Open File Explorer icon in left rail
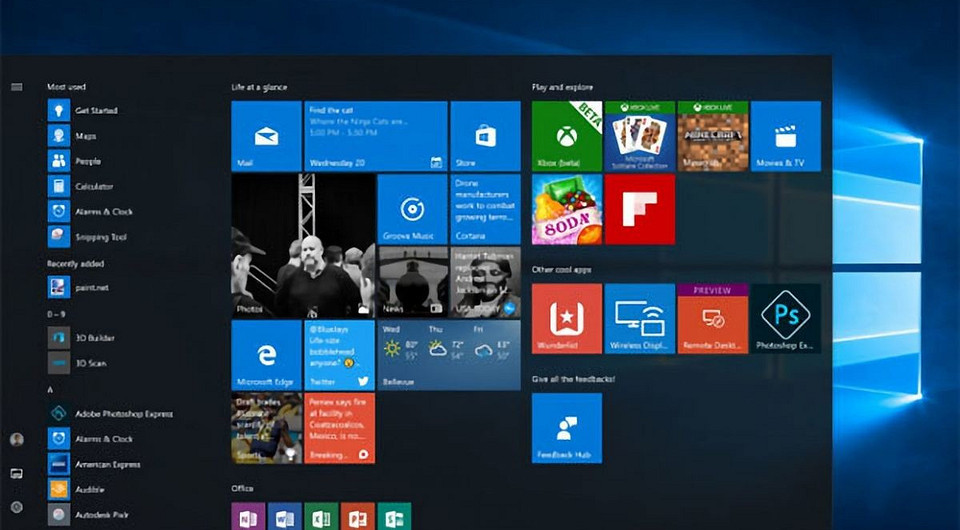The image size is (960, 530). pos(17,473)
